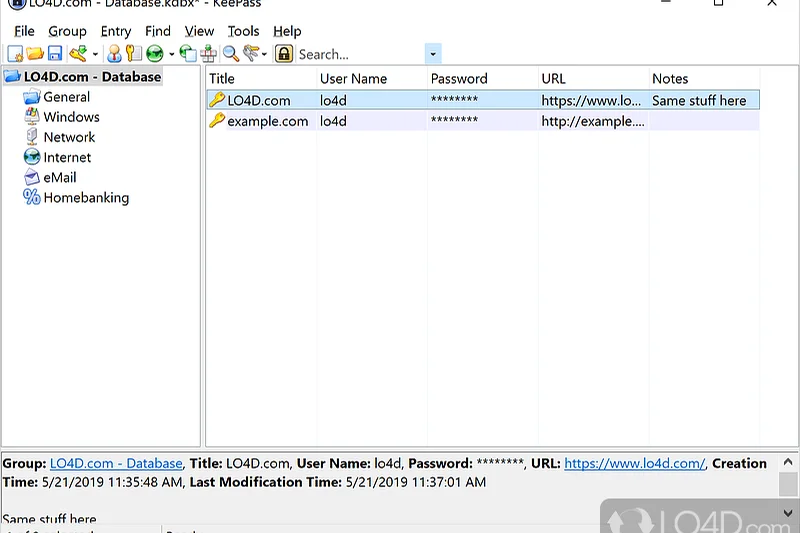Expand the Search box dropdown arrow
Screen dimensions: 800x533
433,54
